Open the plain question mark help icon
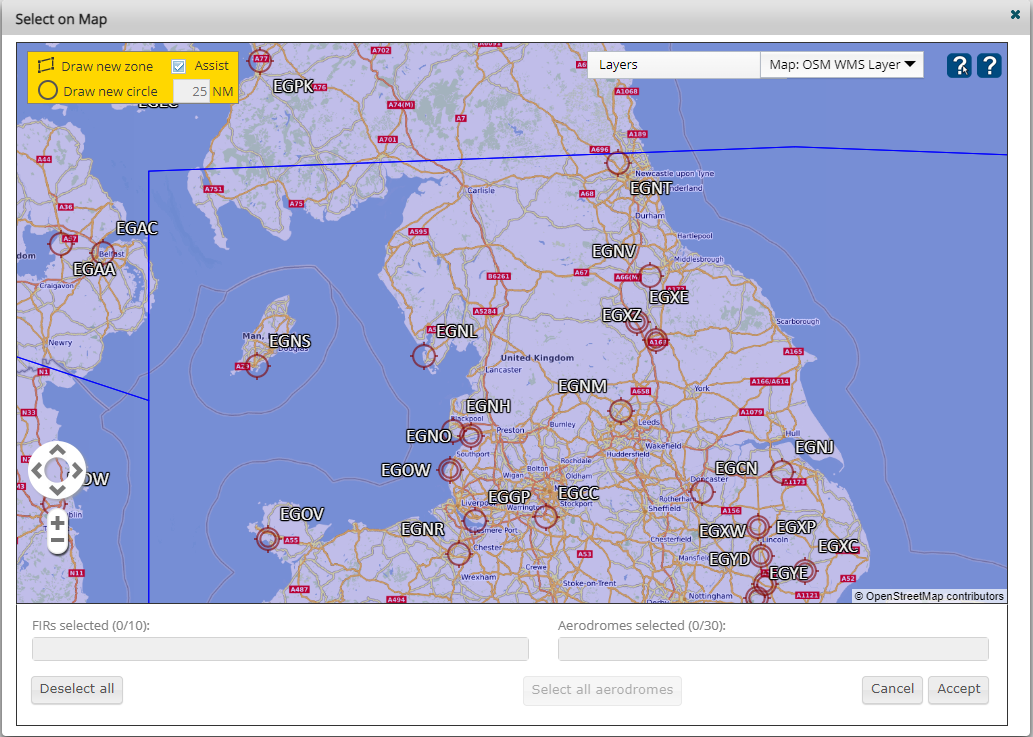The height and width of the screenshot is (737, 1033). 990,65
